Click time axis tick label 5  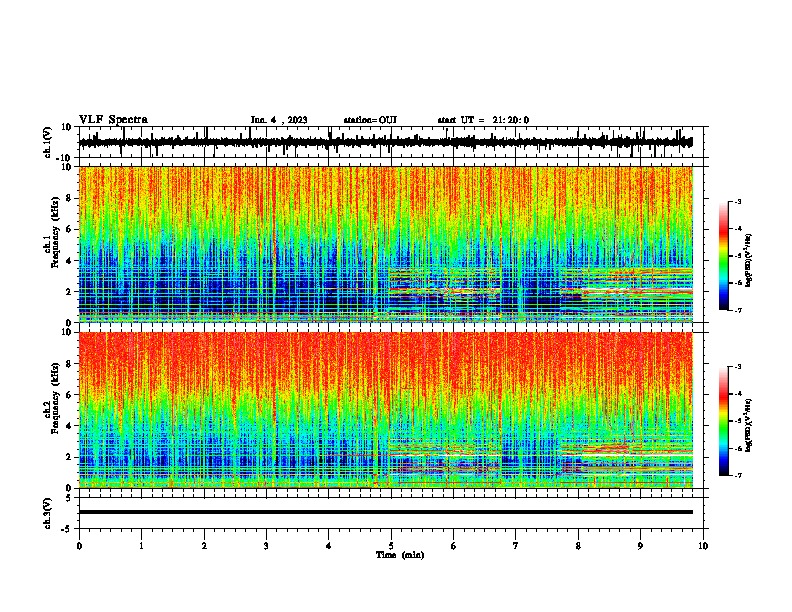(391, 546)
